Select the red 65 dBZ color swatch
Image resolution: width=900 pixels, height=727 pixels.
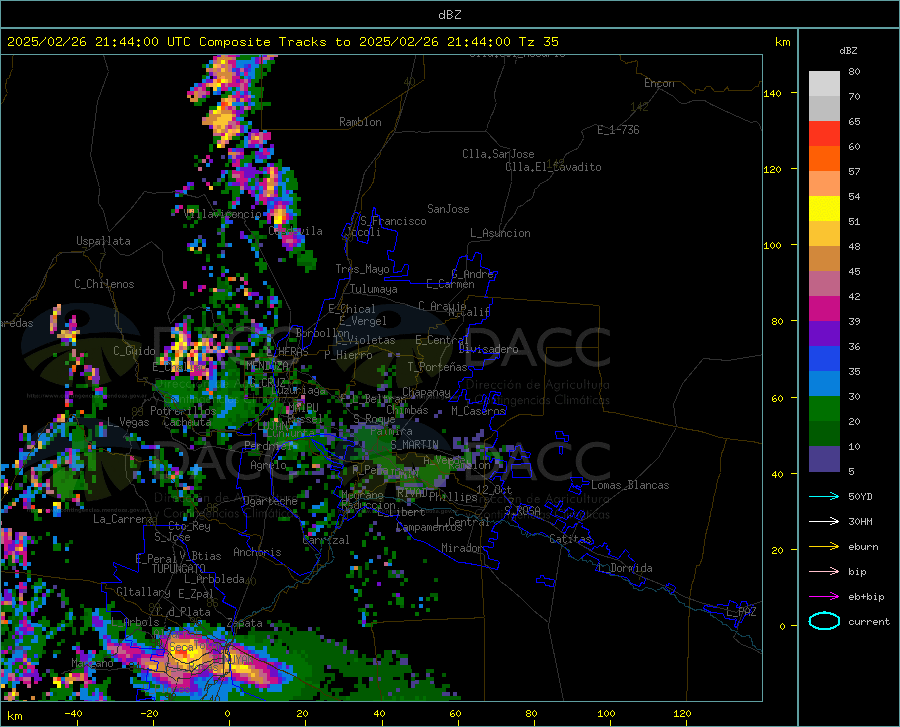click(824, 134)
